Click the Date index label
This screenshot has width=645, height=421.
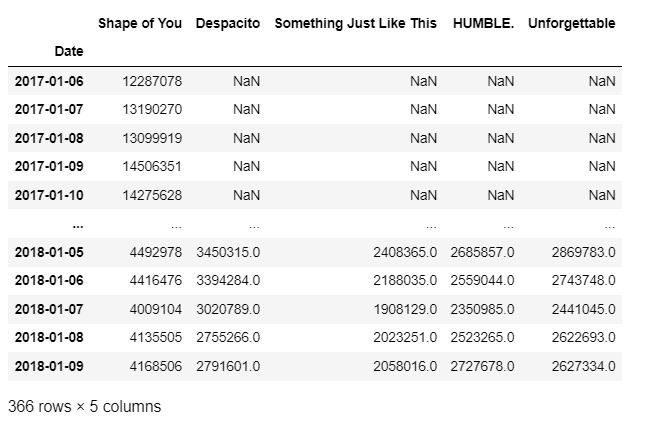tap(69, 51)
